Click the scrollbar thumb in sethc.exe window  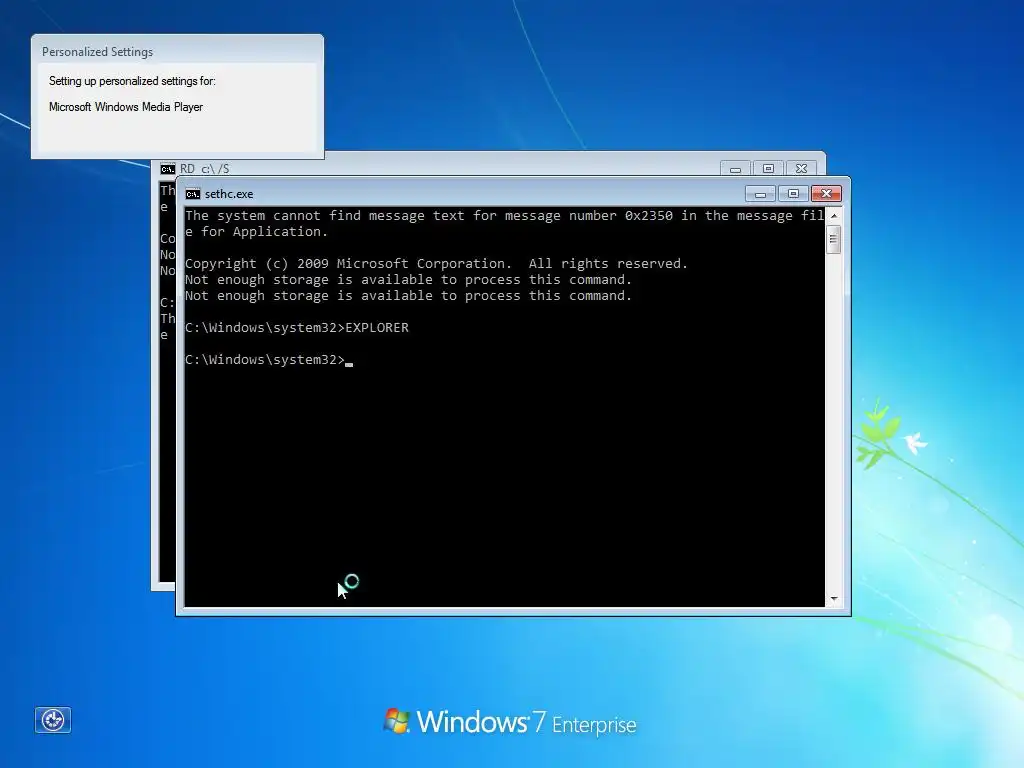click(834, 239)
